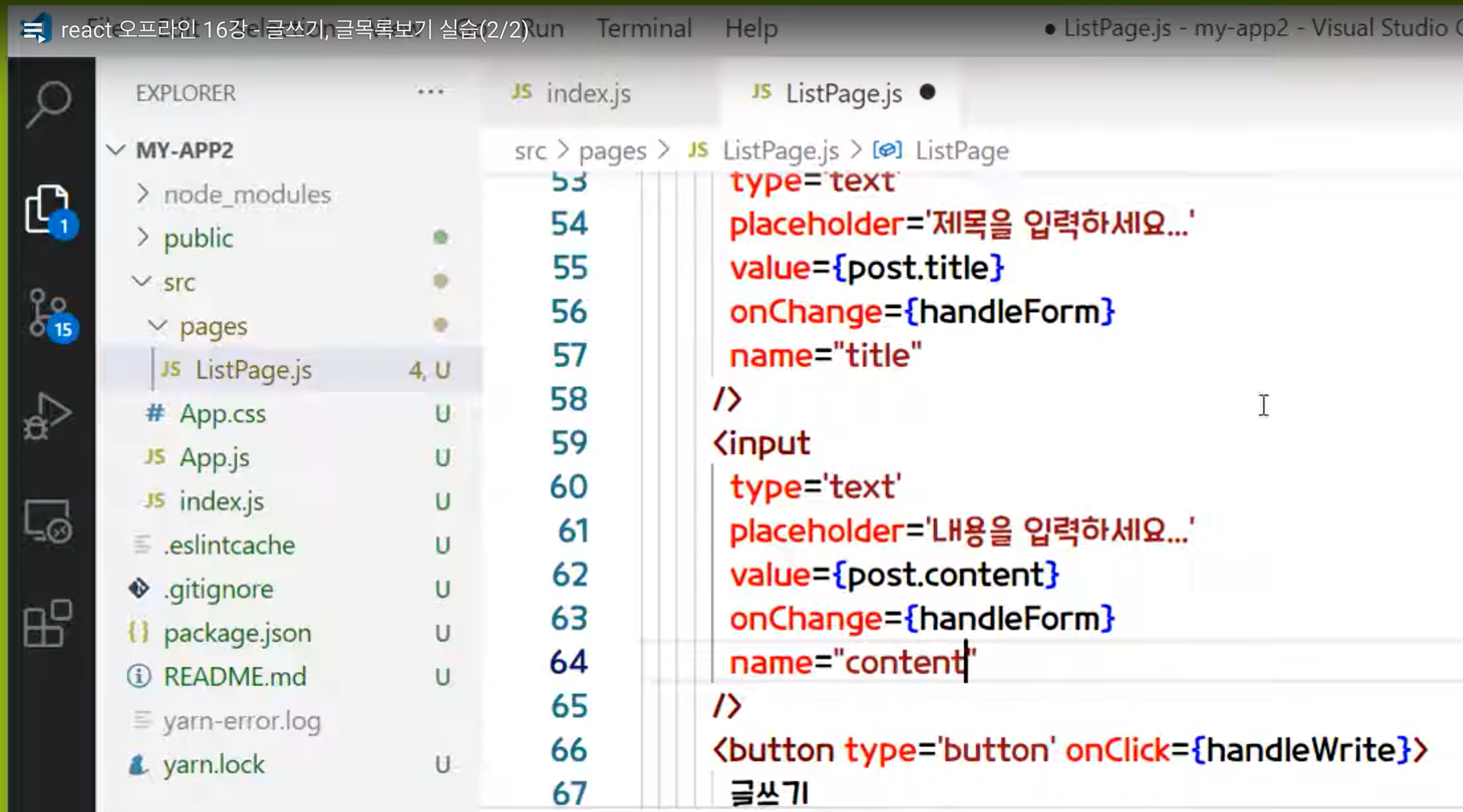Place cursor in name="title" code
Screen dimensions: 1463x812
point(825,355)
